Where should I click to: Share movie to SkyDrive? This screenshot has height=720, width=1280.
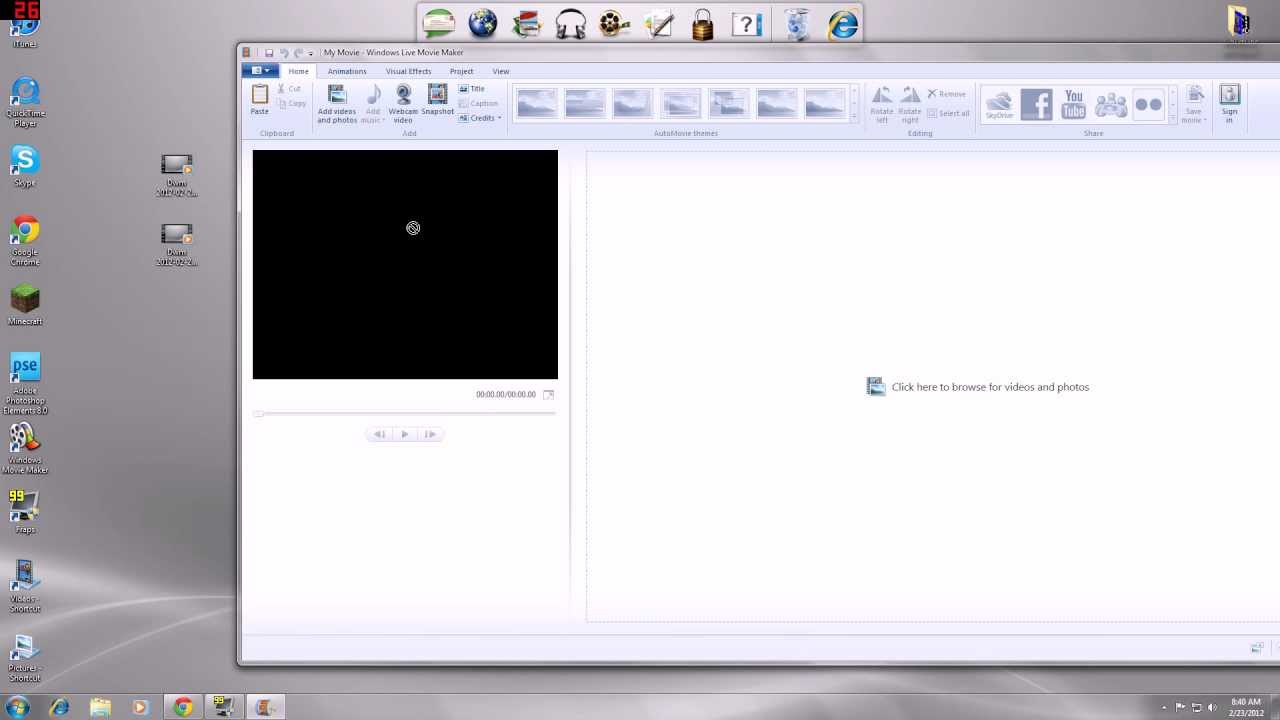pyautogui.click(x=1000, y=104)
